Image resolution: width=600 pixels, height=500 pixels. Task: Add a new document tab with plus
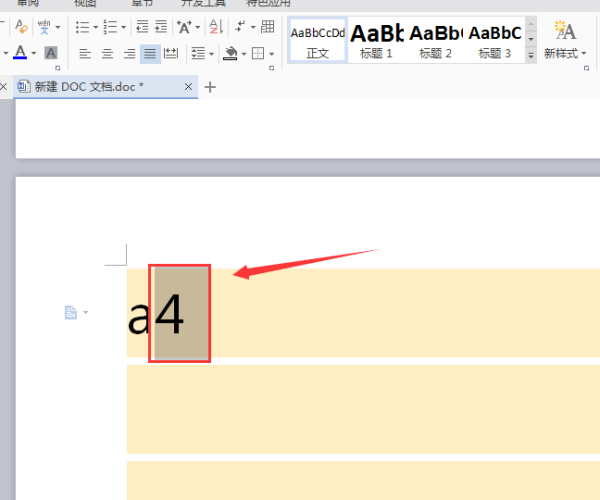point(210,87)
